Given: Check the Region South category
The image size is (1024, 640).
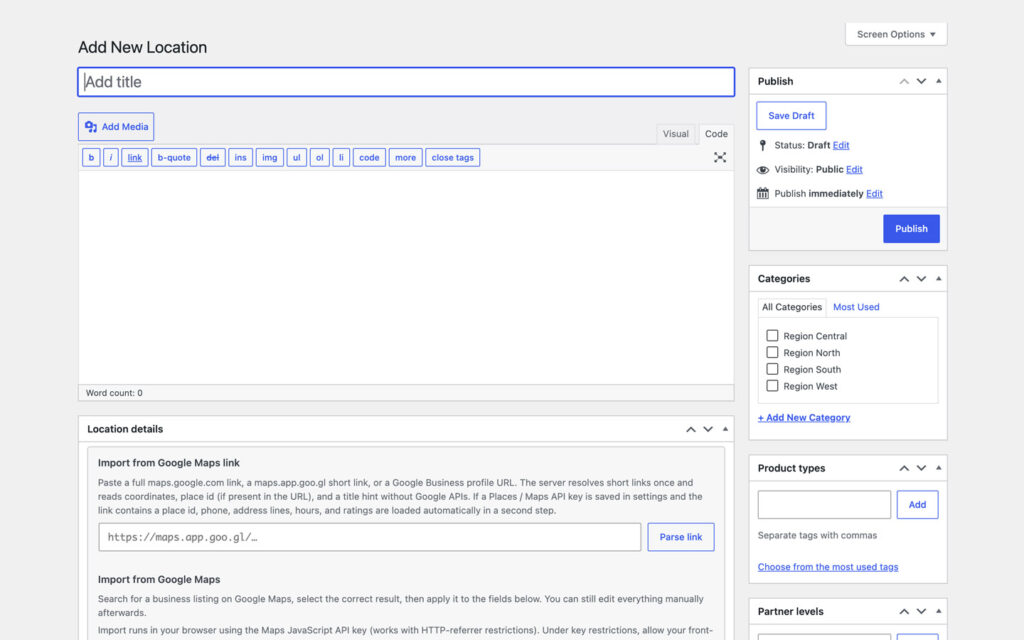Looking at the screenshot, I should [x=772, y=369].
